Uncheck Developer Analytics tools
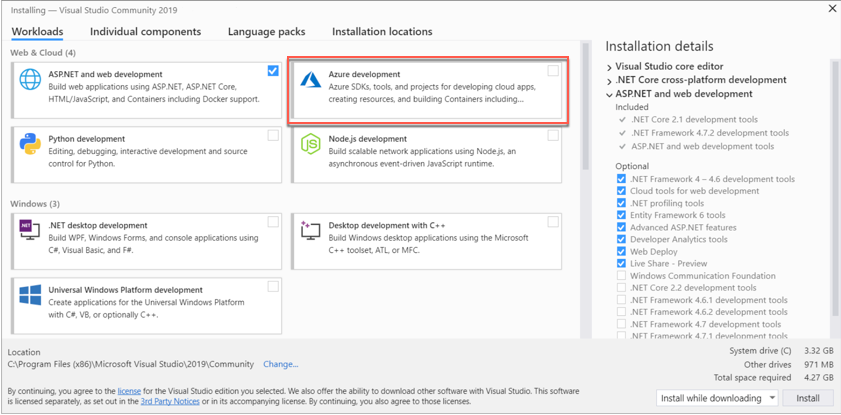The height and width of the screenshot is (415, 841). (621, 239)
